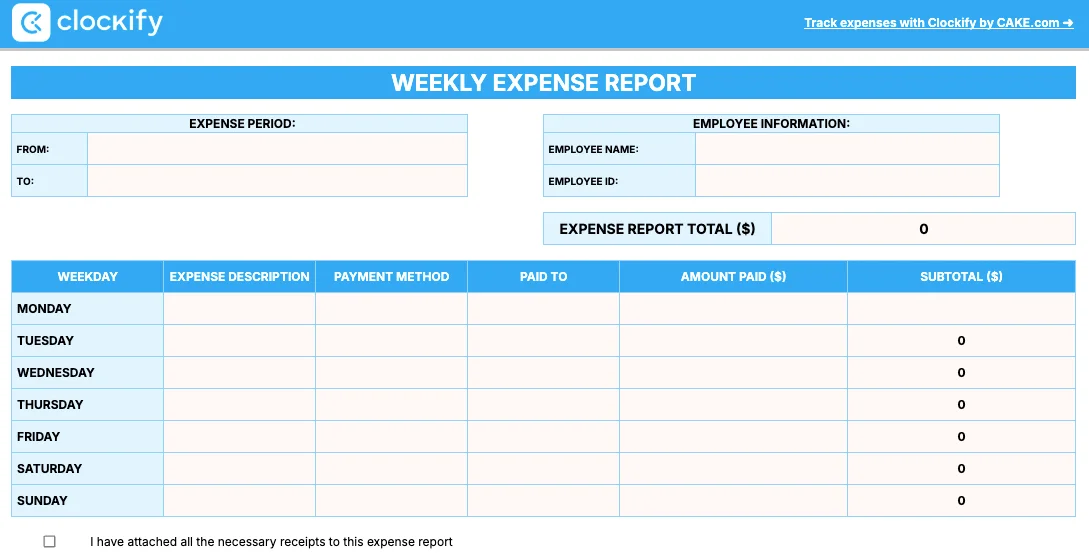Click the PAID TO column header
The height and width of the screenshot is (560, 1089).
click(543, 277)
